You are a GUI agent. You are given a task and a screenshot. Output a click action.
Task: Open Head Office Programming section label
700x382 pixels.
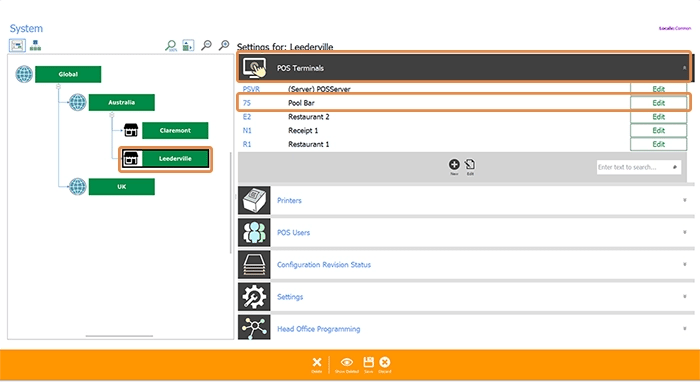pos(318,329)
